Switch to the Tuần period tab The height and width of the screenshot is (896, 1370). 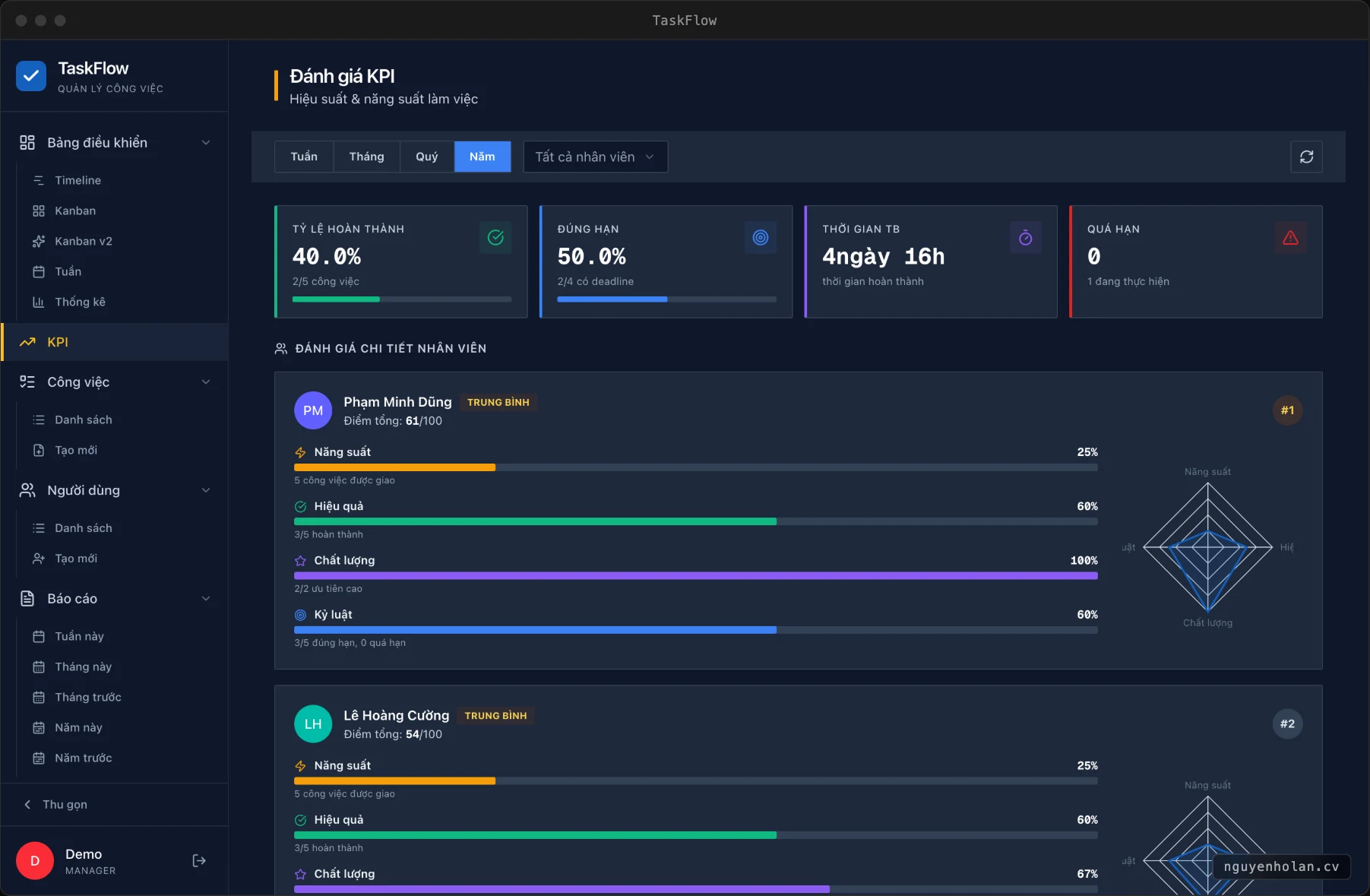pyautogui.click(x=304, y=157)
